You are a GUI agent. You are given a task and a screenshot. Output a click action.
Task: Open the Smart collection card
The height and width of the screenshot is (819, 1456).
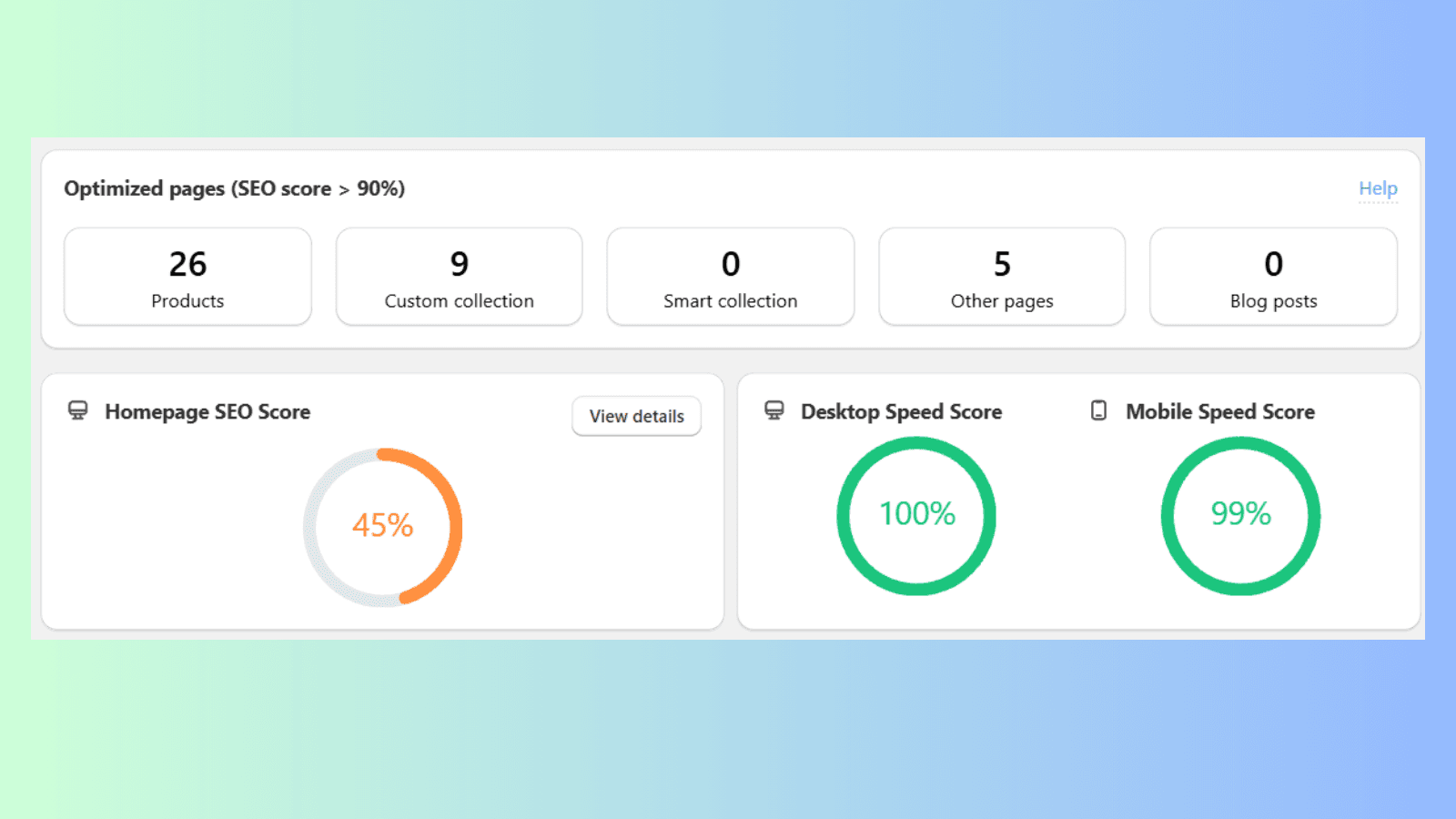(731, 277)
